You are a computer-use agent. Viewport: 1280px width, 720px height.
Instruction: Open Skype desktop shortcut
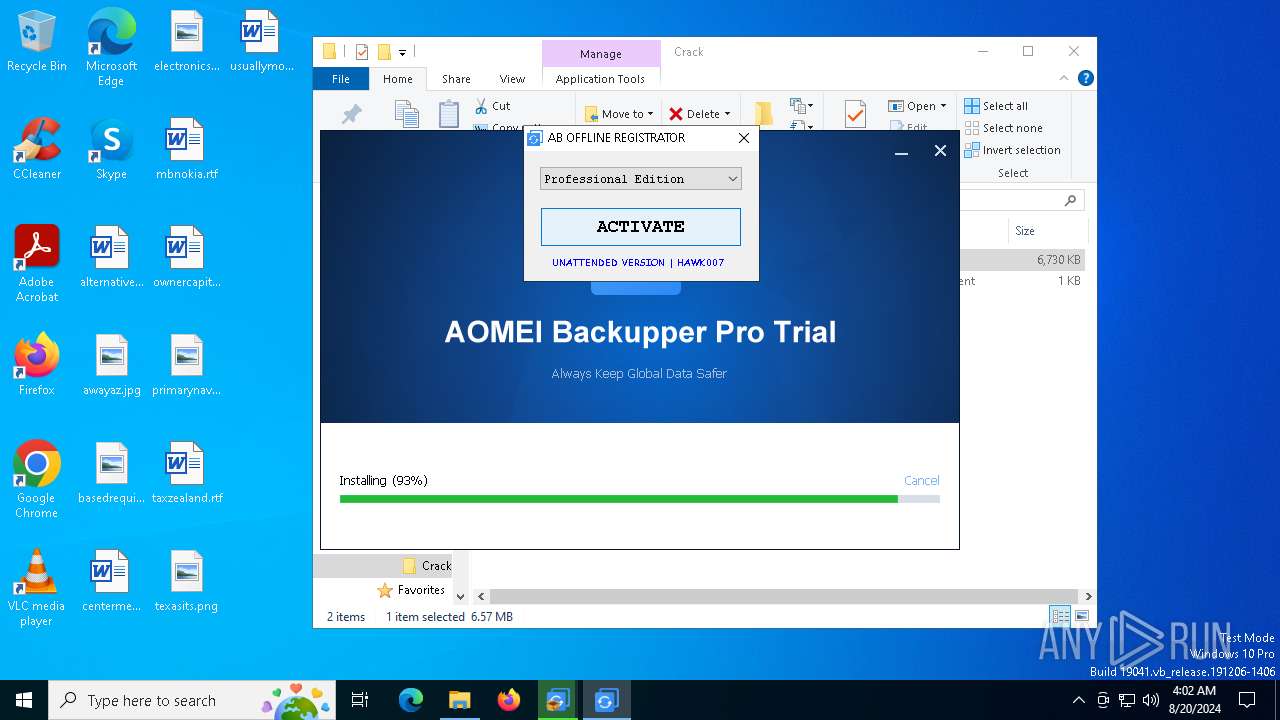[111, 149]
